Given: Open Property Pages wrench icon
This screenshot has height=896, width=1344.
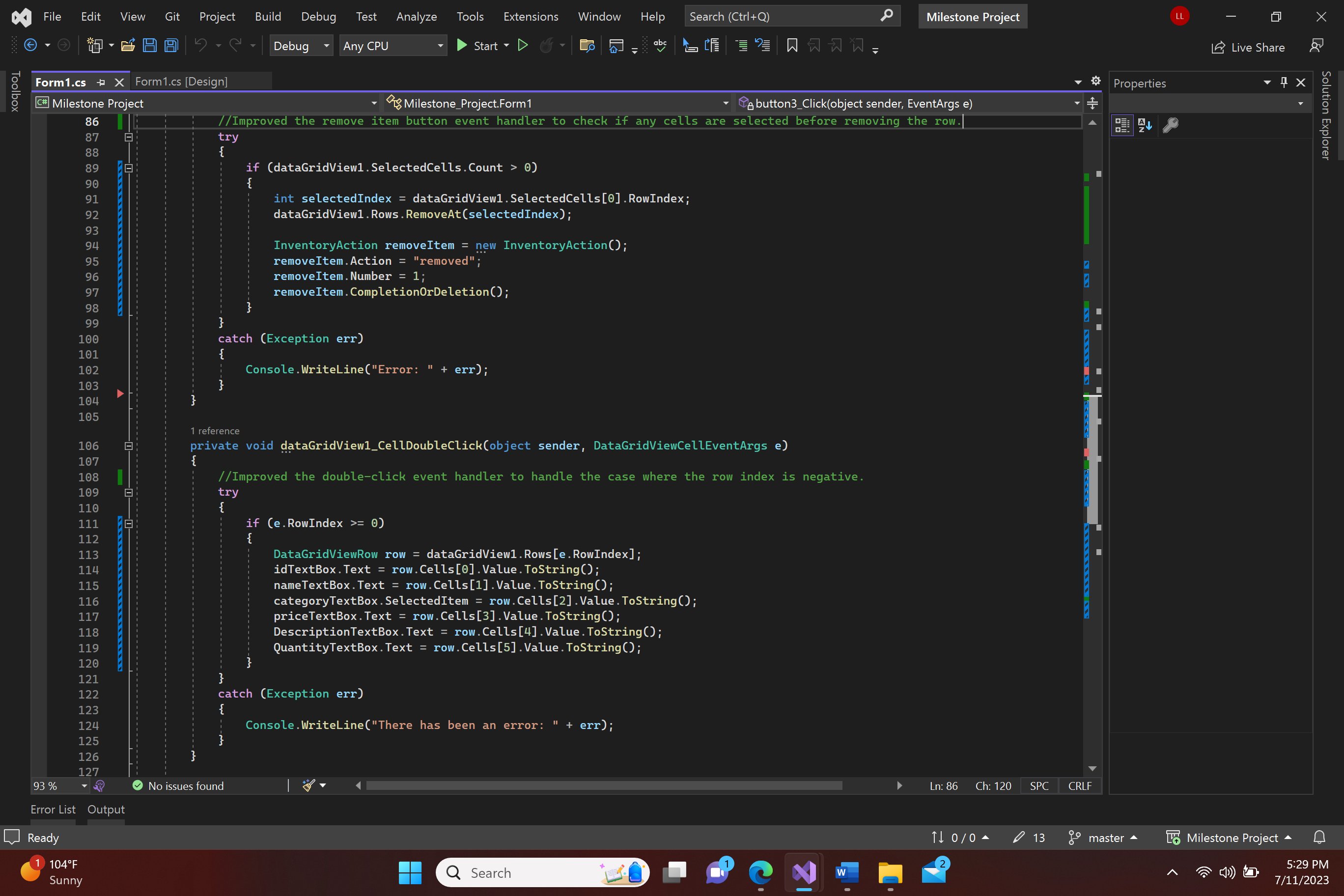Looking at the screenshot, I should pyautogui.click(x=1170, y=125).
